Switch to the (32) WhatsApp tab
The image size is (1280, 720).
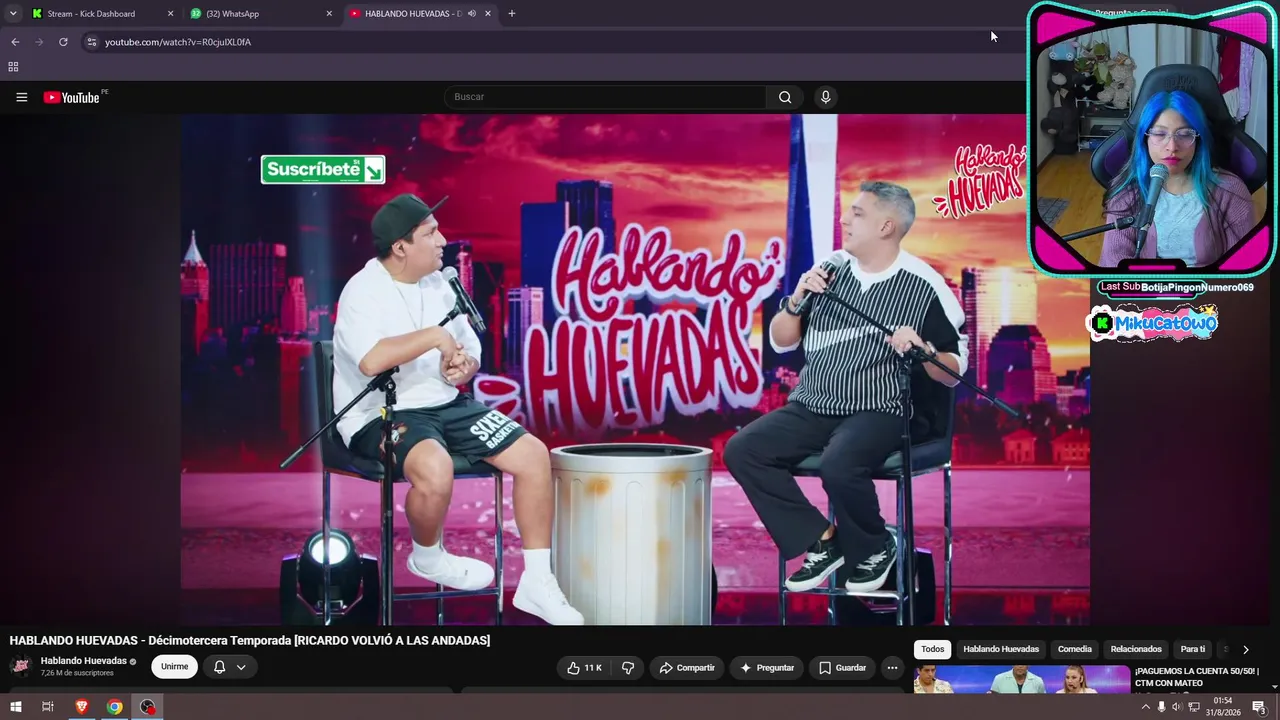[260, 14]
